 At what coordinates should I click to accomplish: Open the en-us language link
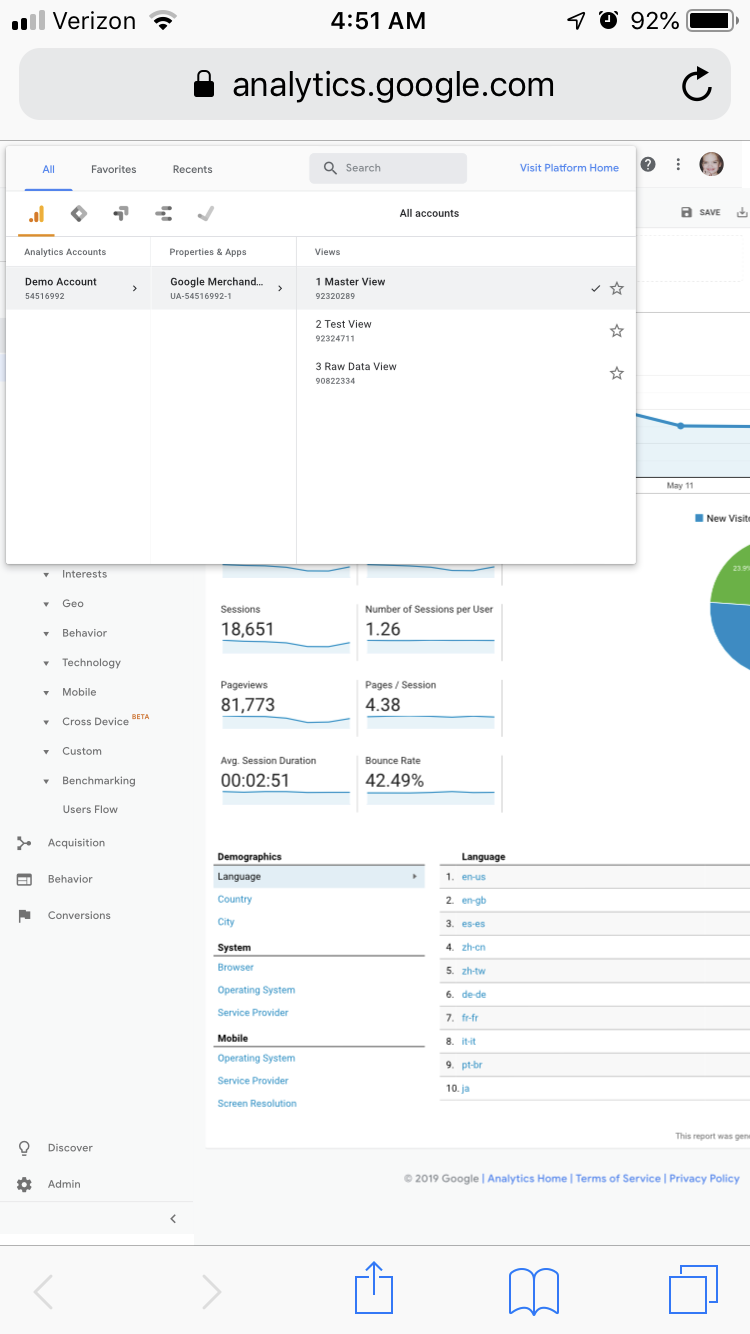[474, 877]
